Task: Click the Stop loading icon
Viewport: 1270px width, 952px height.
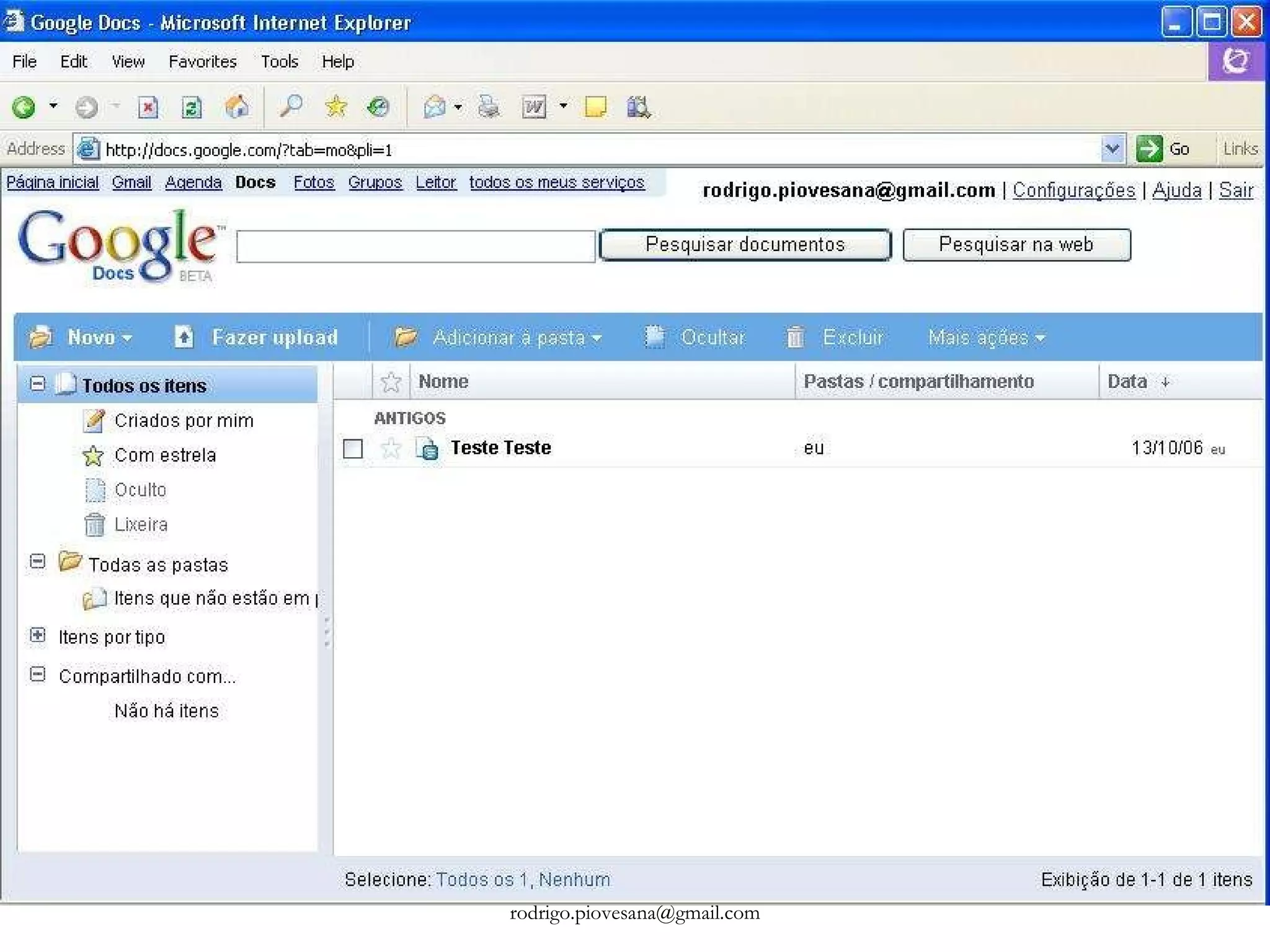Action: [148, 107]
